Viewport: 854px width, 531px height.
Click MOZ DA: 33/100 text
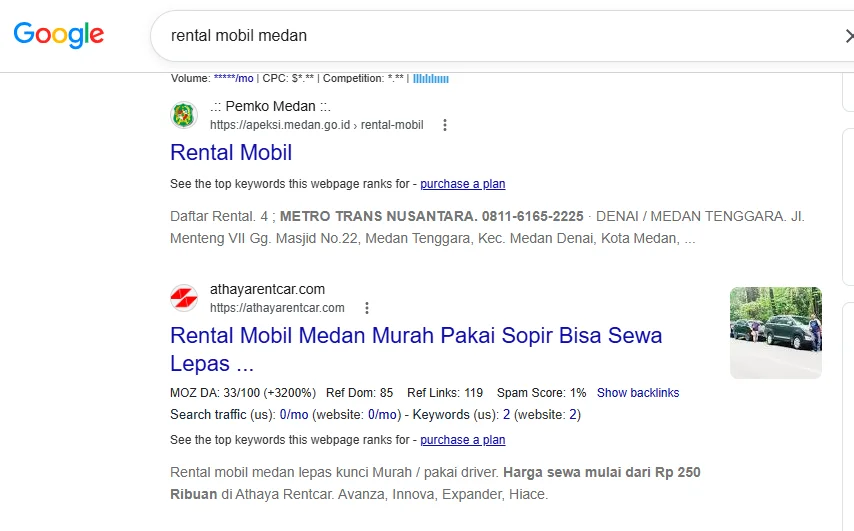tap(243, 393)
